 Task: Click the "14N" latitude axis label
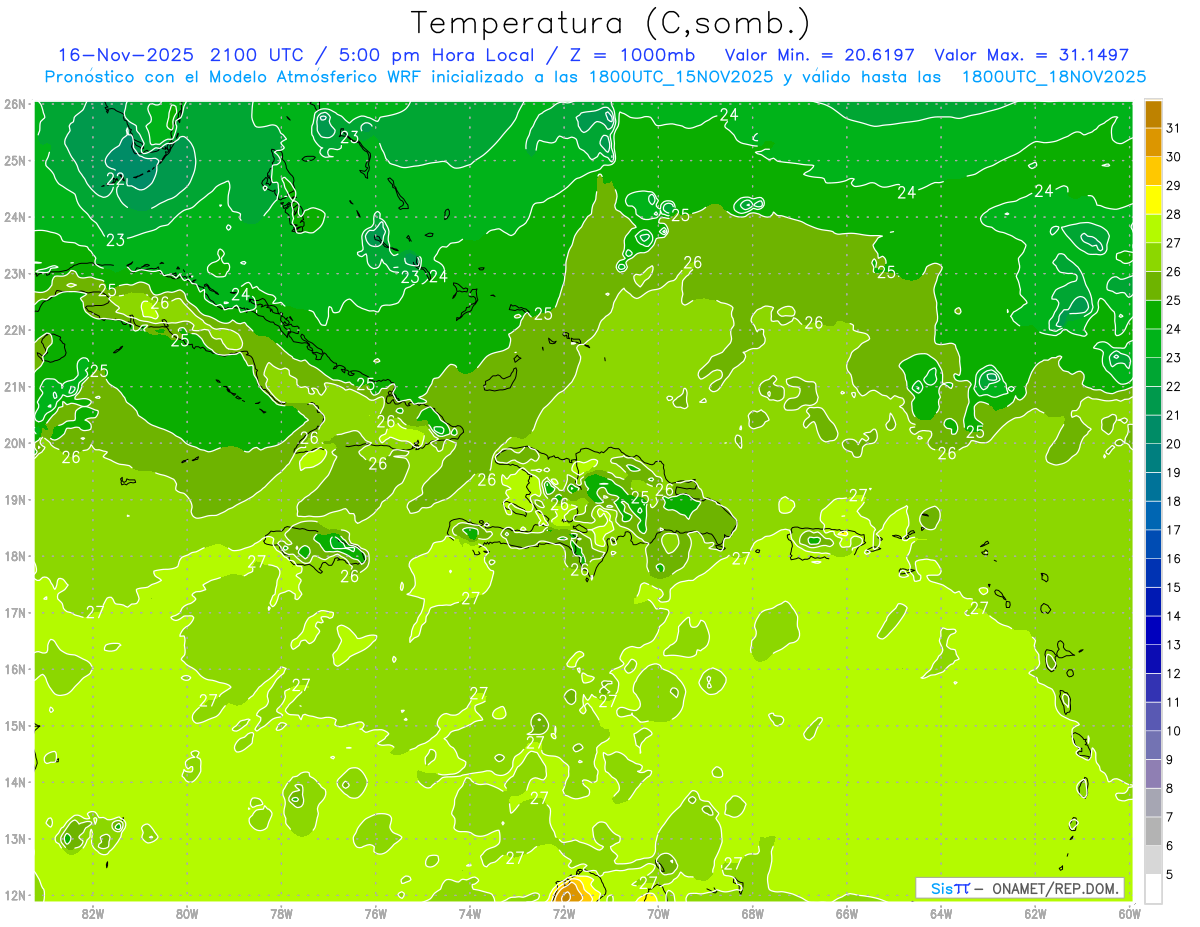pyautogui.click(x=15, y=782)
